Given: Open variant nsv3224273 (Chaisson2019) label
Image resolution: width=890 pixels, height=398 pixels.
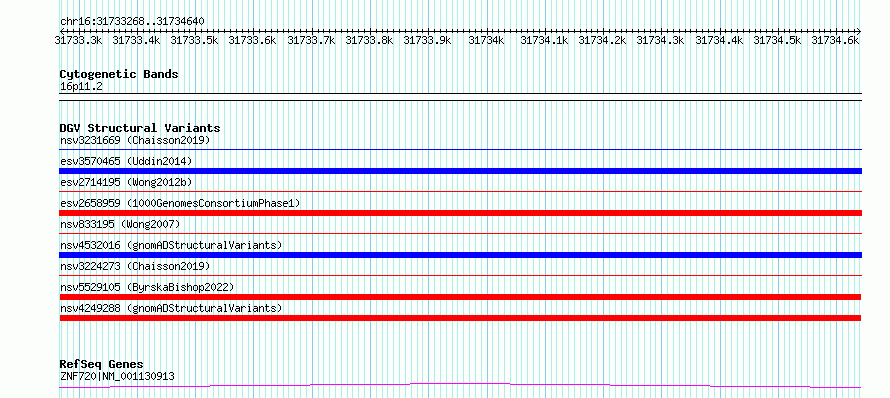Looking at the screenshot, I should (x=135, y=266).
